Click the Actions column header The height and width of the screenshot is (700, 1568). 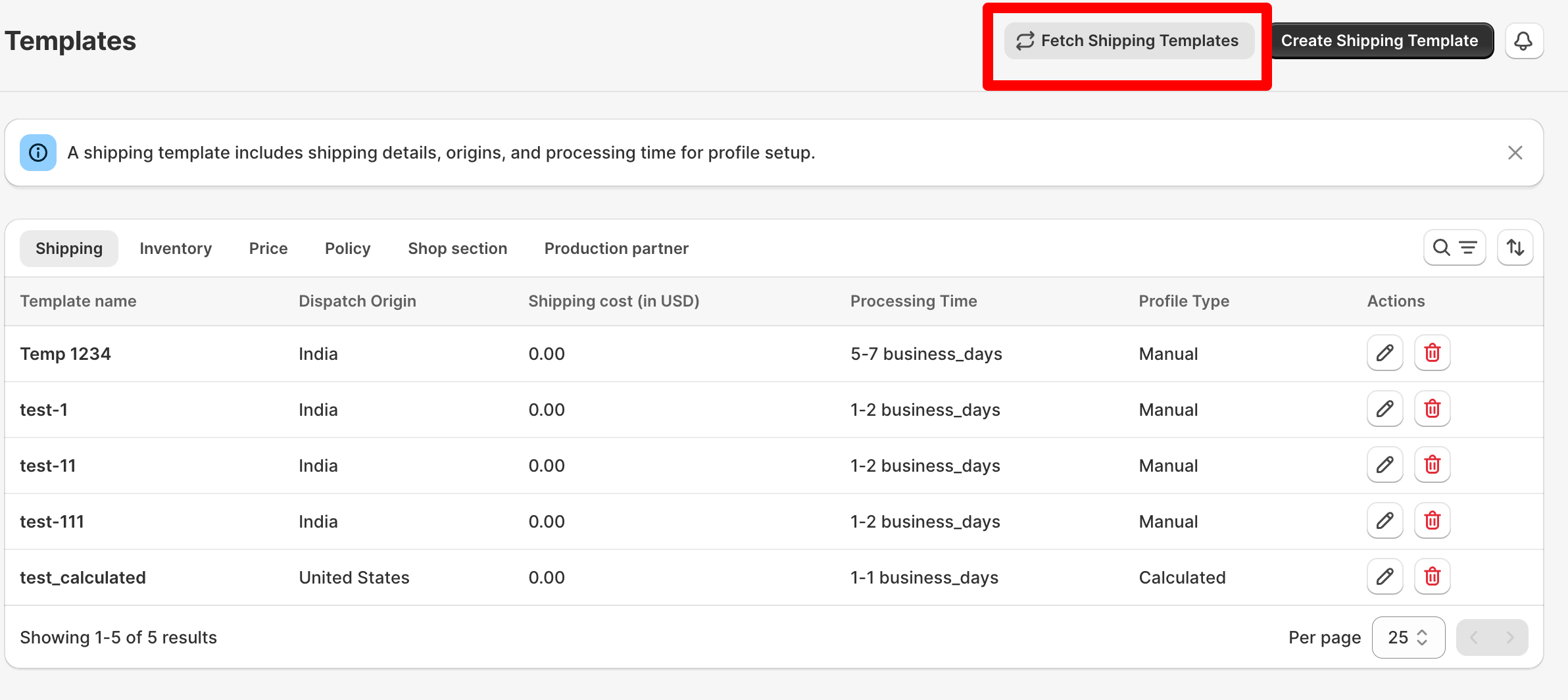pos(1396,301)
